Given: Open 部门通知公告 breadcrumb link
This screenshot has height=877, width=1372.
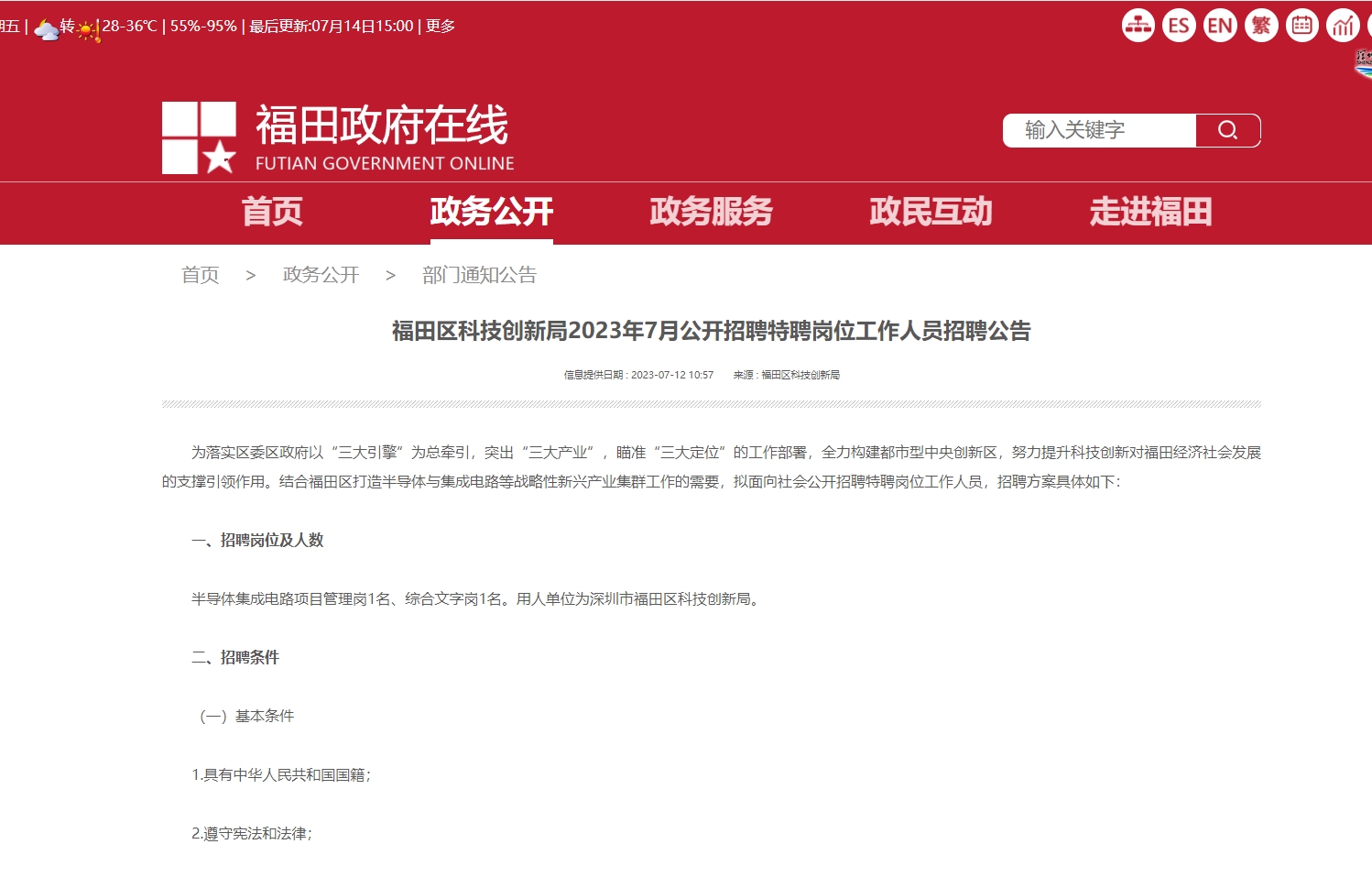Looking at the screenshot, I should [x=479, y=275].
